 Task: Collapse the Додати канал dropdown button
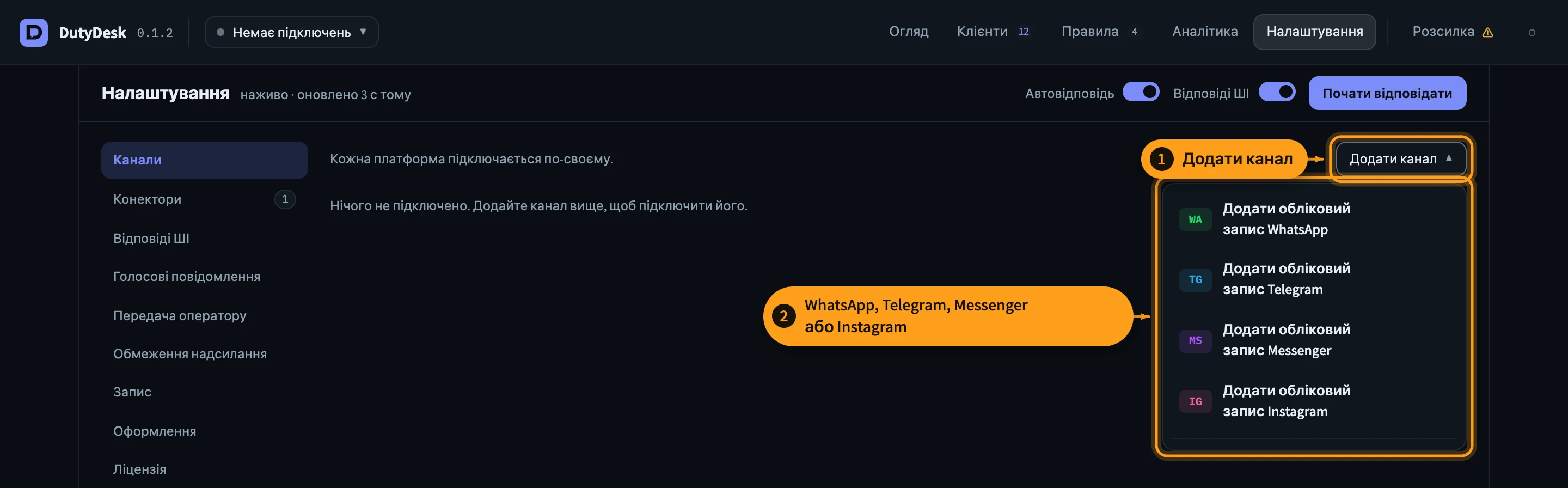[1401, 159]
